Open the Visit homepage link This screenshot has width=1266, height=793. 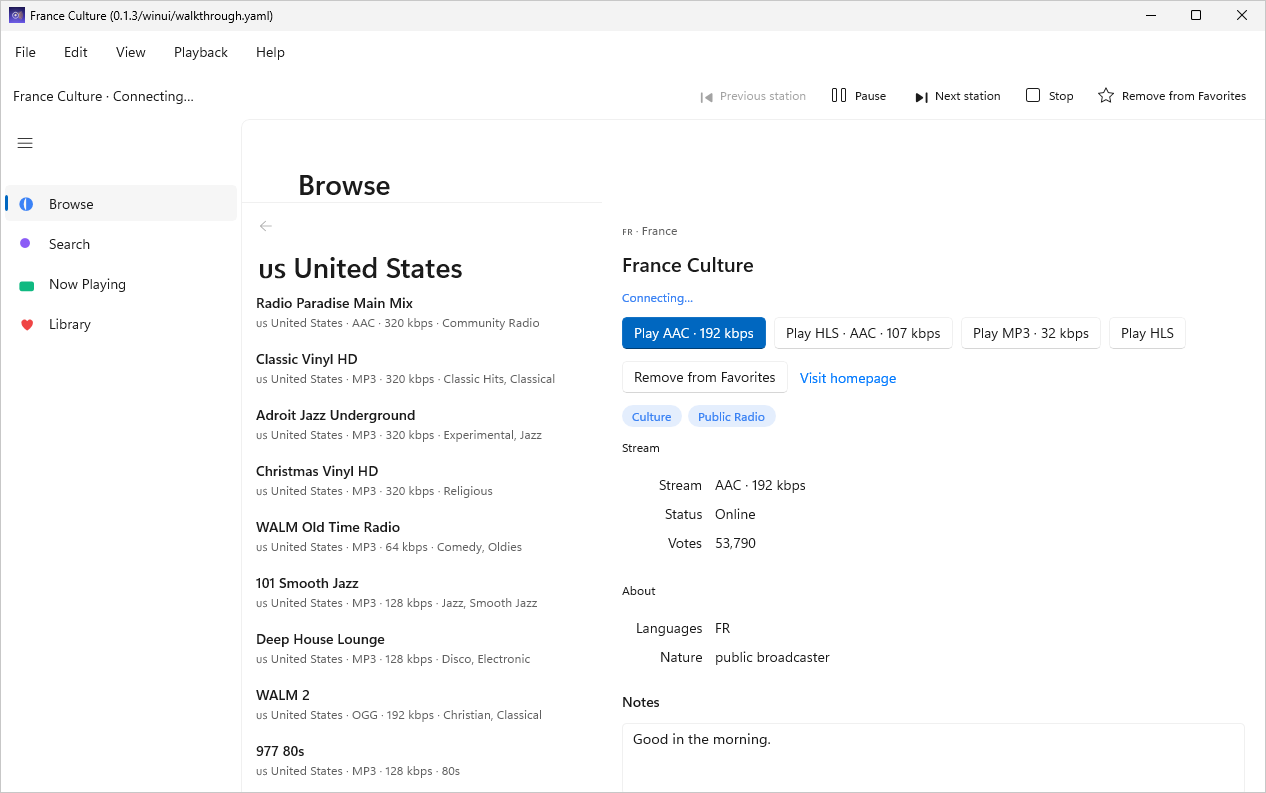(848, 378)
